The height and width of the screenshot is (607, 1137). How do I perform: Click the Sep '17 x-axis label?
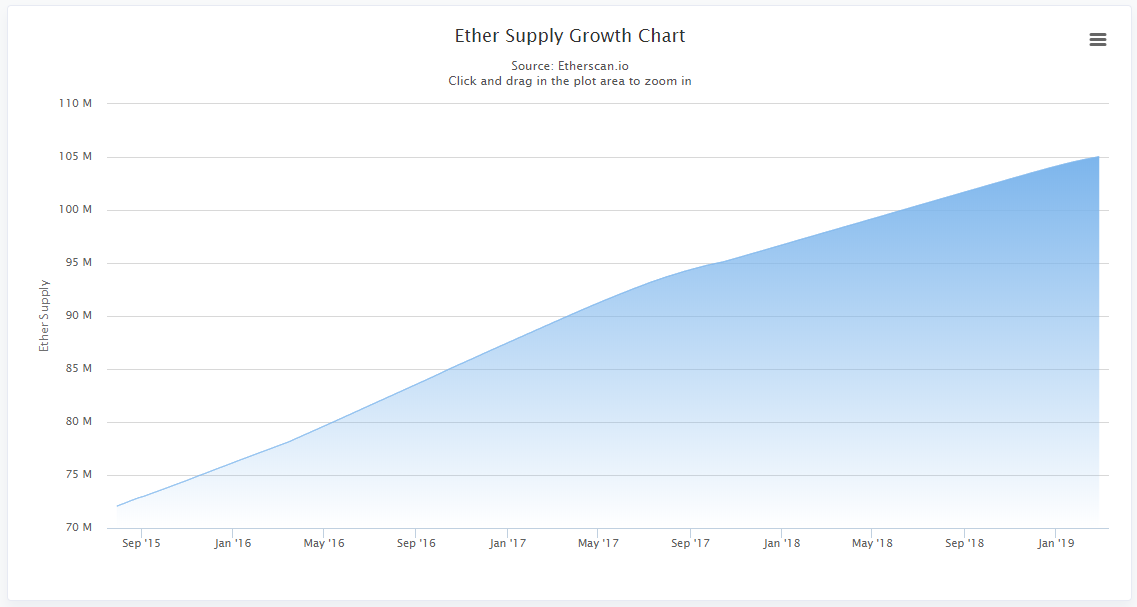click(690, 543)
